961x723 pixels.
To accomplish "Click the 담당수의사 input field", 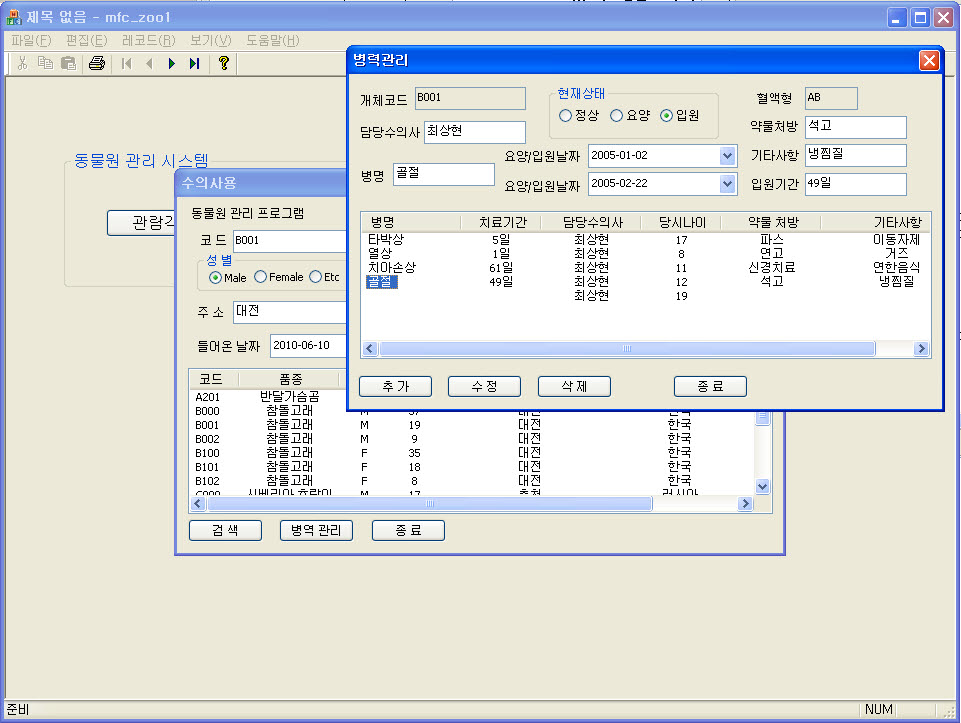I will point(475,132).
